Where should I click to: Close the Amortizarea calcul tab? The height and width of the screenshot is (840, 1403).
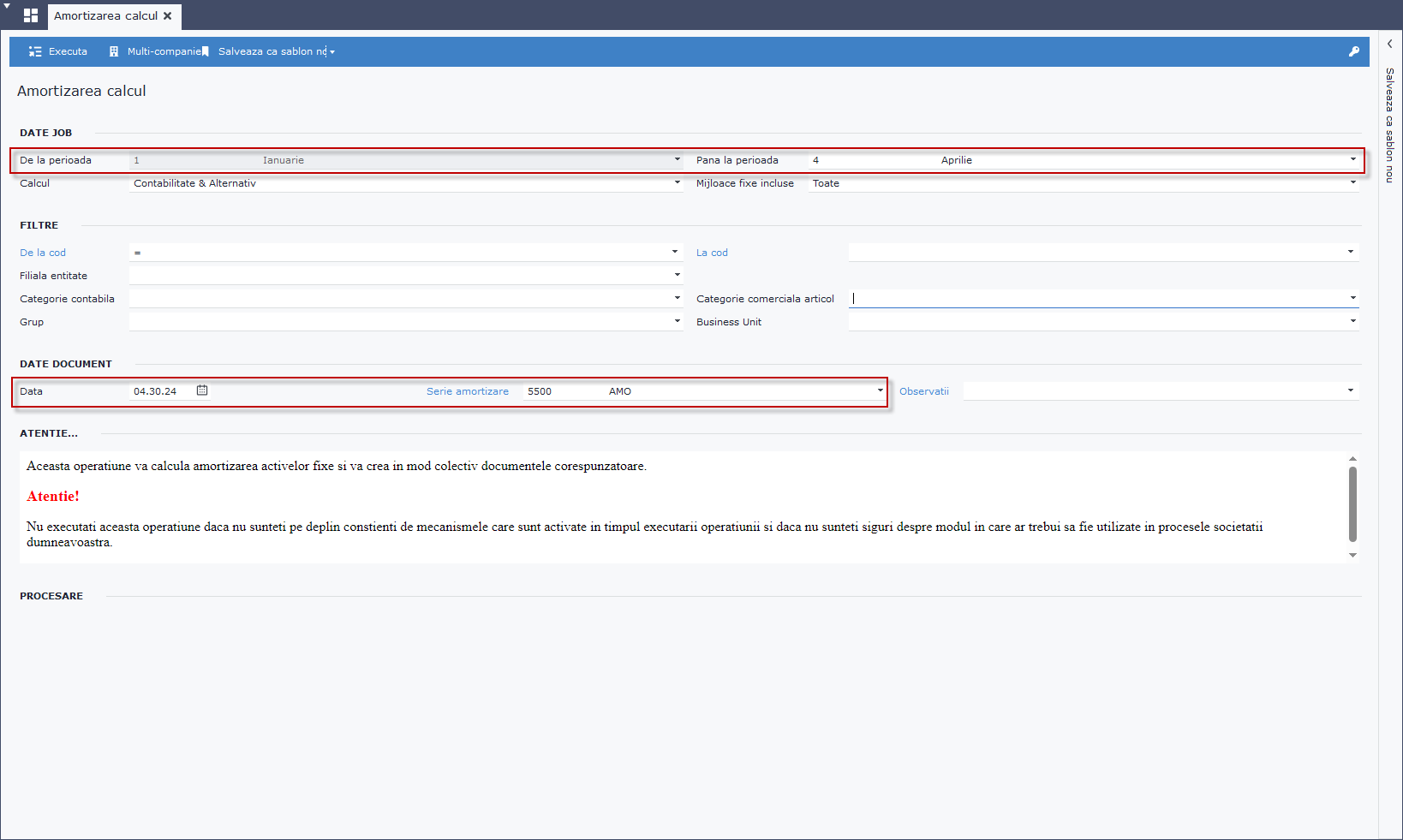168,15
